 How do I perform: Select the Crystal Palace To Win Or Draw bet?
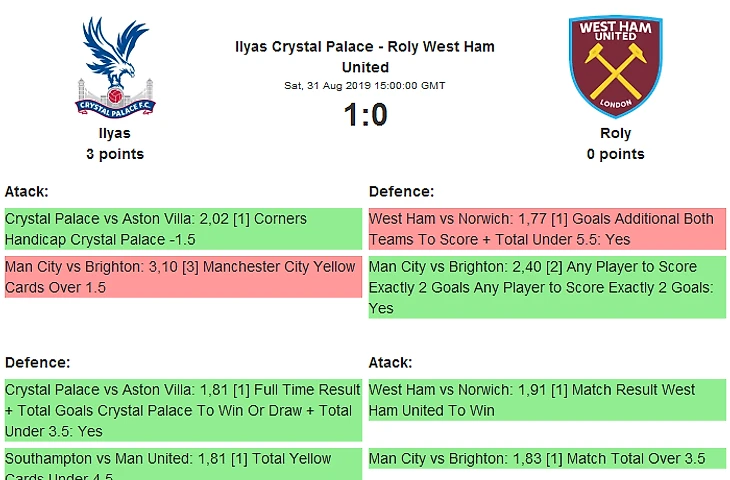point(182,410)
